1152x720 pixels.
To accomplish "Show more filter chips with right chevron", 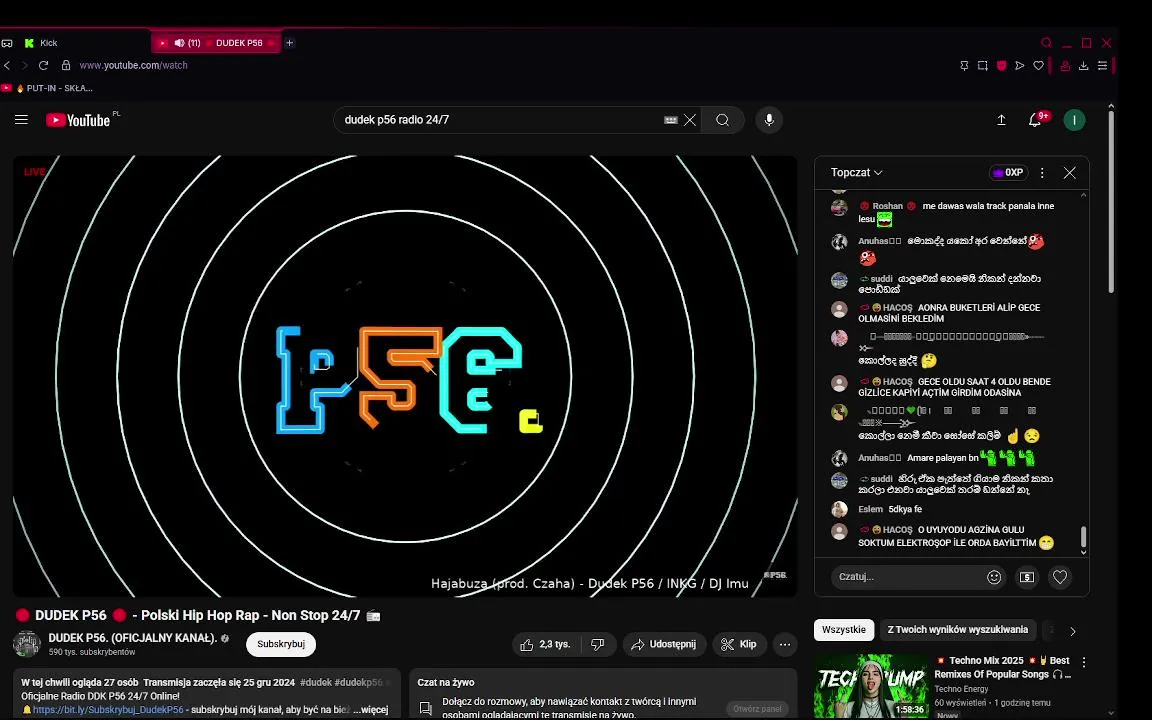I will coord(1073,631).
